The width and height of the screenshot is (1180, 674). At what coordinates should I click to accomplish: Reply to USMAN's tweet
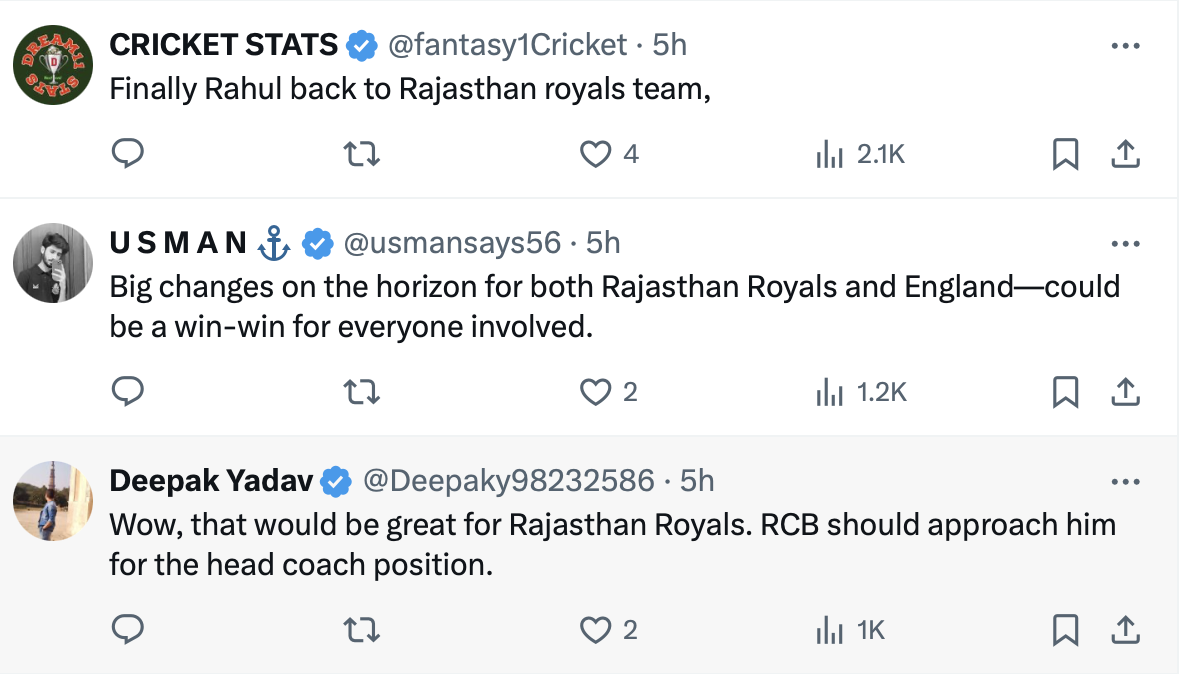click(127, 392)
